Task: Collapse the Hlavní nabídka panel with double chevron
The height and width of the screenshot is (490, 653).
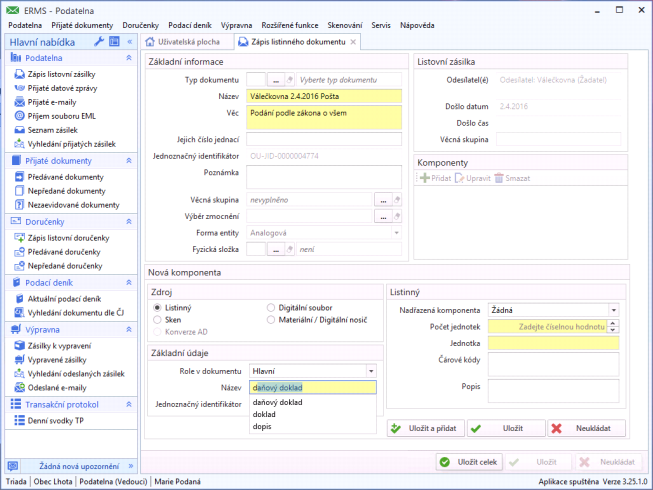Action: 130,42
